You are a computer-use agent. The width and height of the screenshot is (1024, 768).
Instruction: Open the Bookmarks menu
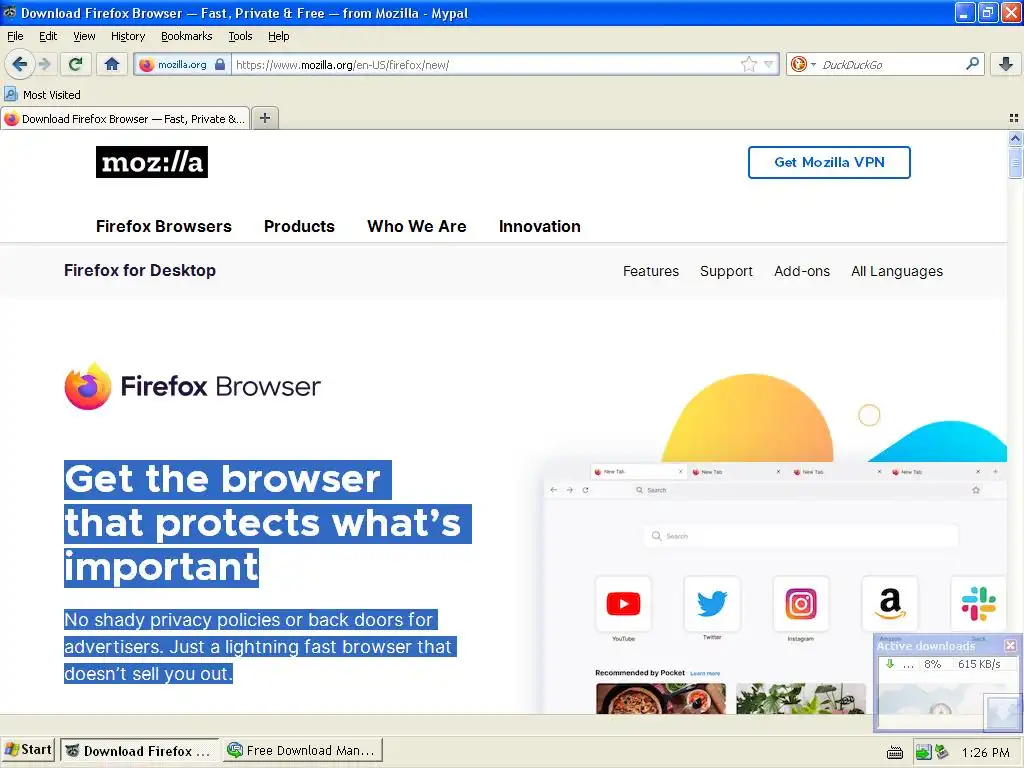point(187,36)
